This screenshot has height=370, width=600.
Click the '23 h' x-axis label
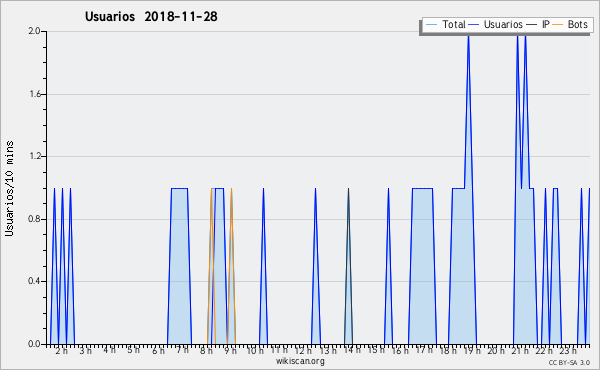click(x=568, y=351)
